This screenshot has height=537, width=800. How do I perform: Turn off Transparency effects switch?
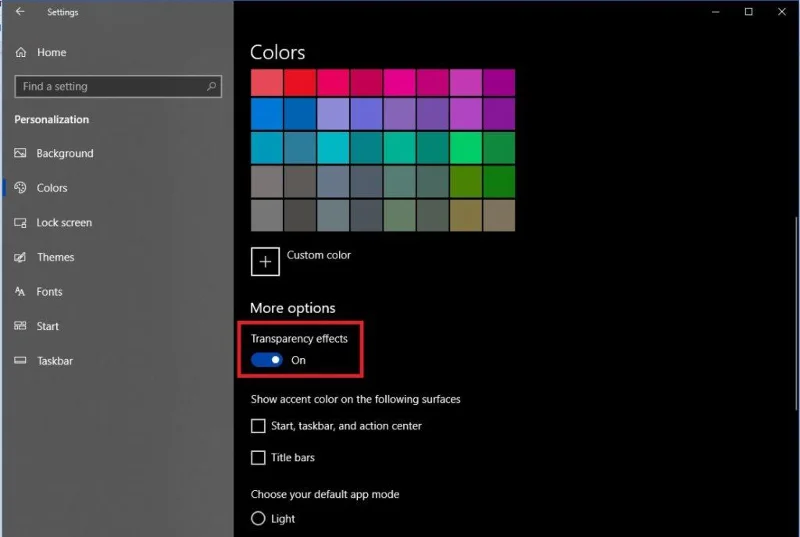(x=266, y=360)
